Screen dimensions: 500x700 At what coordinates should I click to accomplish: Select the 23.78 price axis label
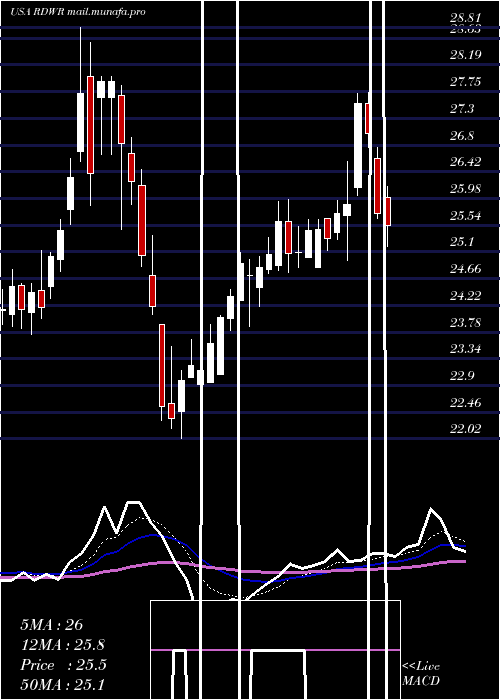[x=465, y=322]
